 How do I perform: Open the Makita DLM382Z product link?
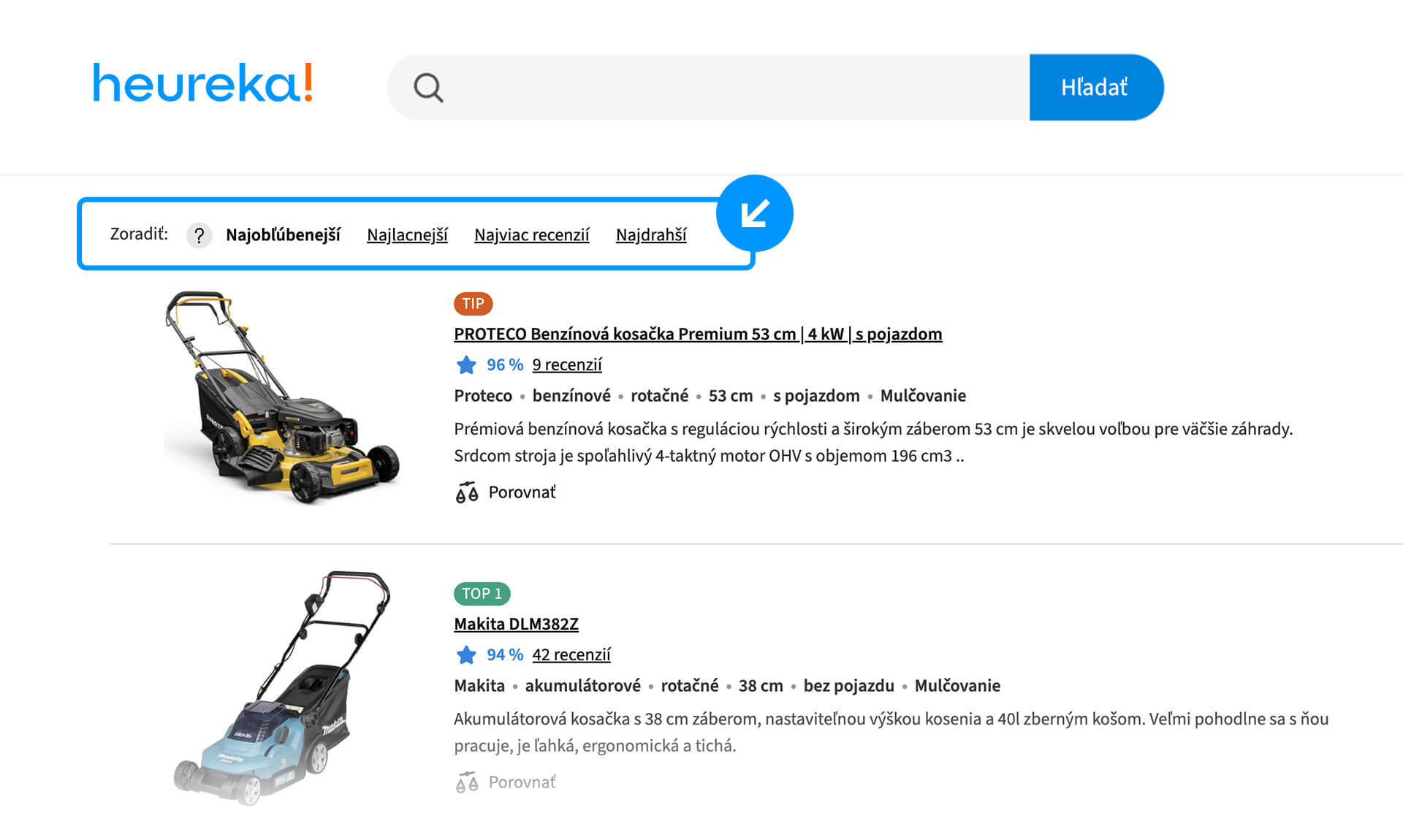pyautogui.click(x=516, y=624)
